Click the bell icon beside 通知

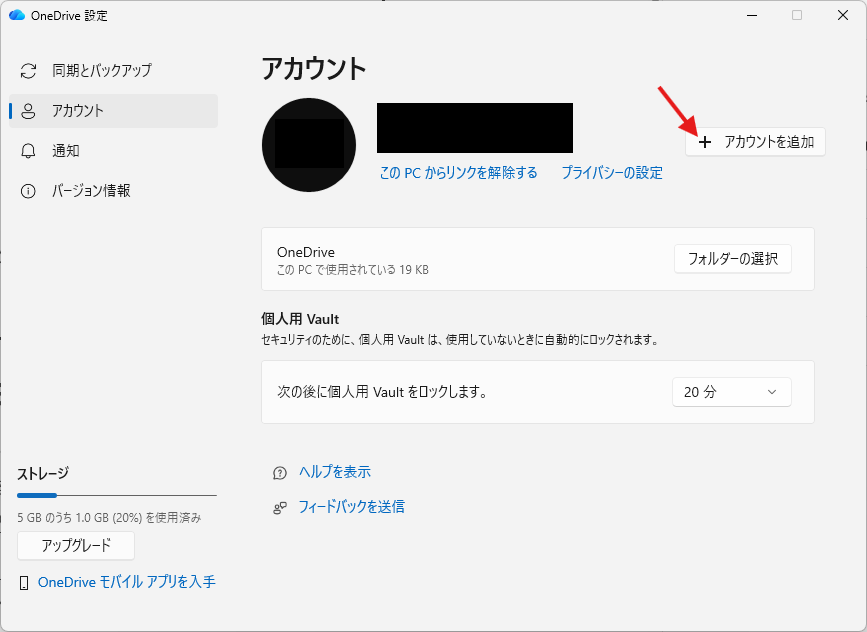(x=28, y=151)
